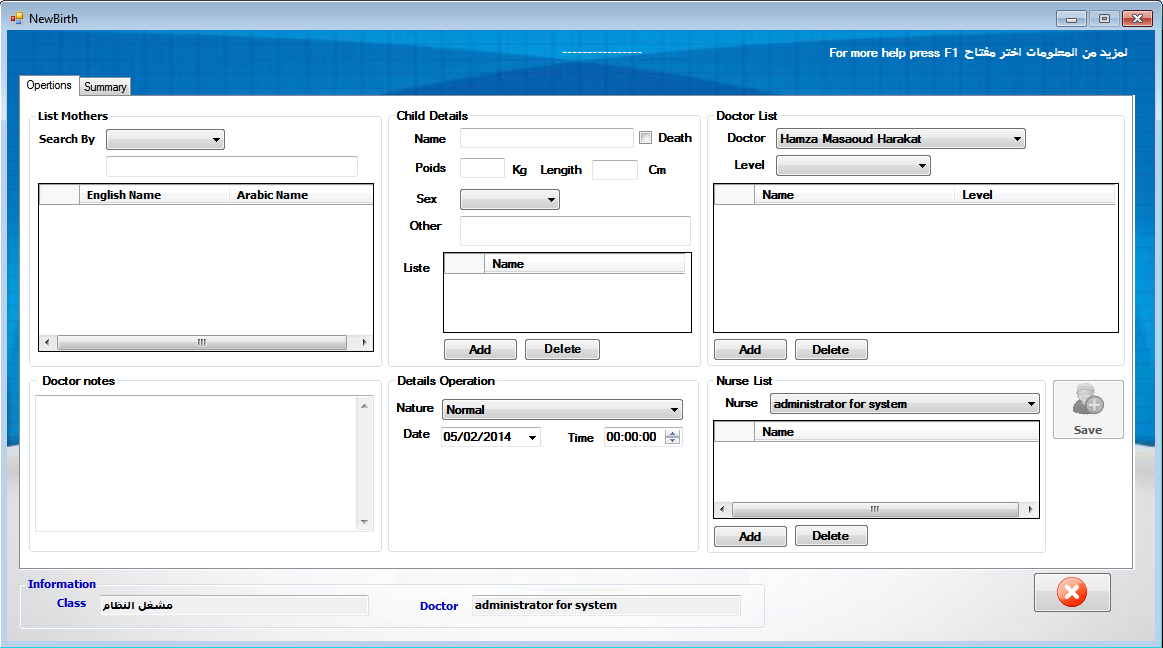The width and height of the screenshot is (1163, 648).
Task: Toggle the Death checkbox
Action: coord(646,138)
